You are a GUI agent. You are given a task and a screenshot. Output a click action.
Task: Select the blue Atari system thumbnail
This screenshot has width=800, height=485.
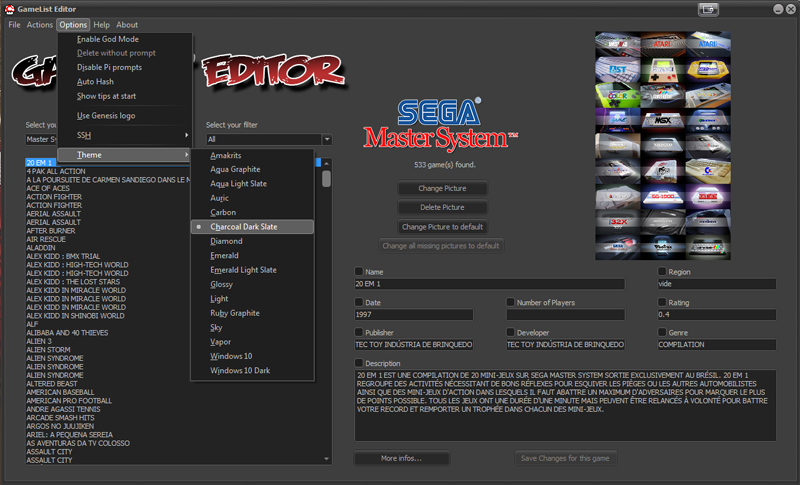coord(708,44)
